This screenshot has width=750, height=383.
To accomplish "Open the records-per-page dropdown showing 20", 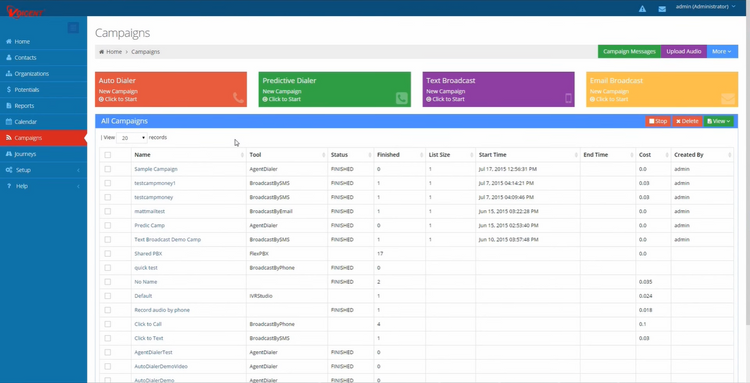I will click(x=132, y=138).
